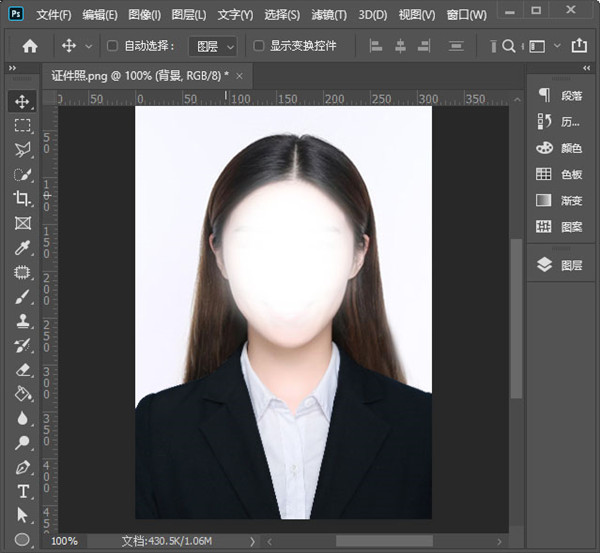Open the 图层 (Layers) panel
This screenshot has width=600, height=553.
560,265
